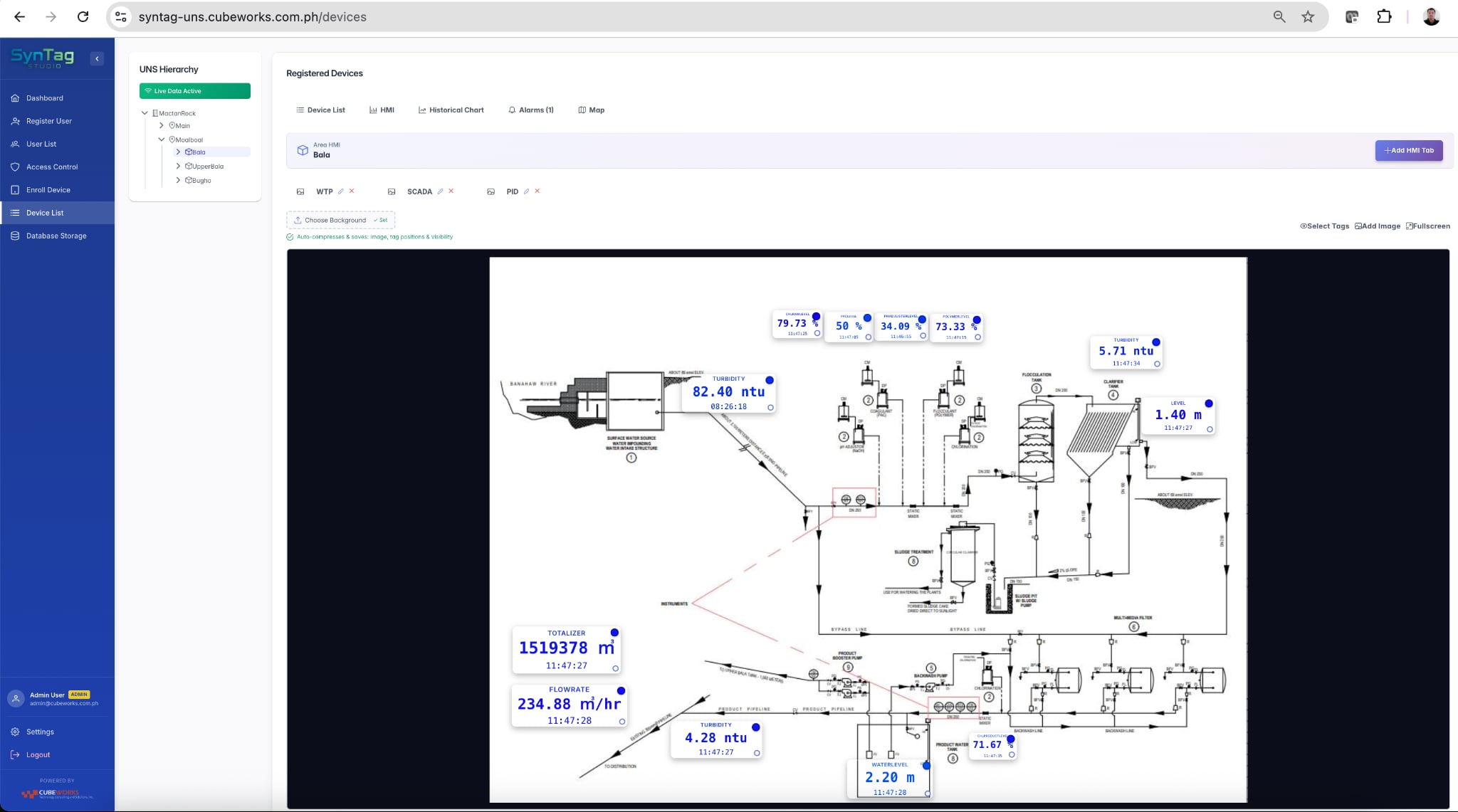Open Database Storage in sidebar

pos(56,236)
